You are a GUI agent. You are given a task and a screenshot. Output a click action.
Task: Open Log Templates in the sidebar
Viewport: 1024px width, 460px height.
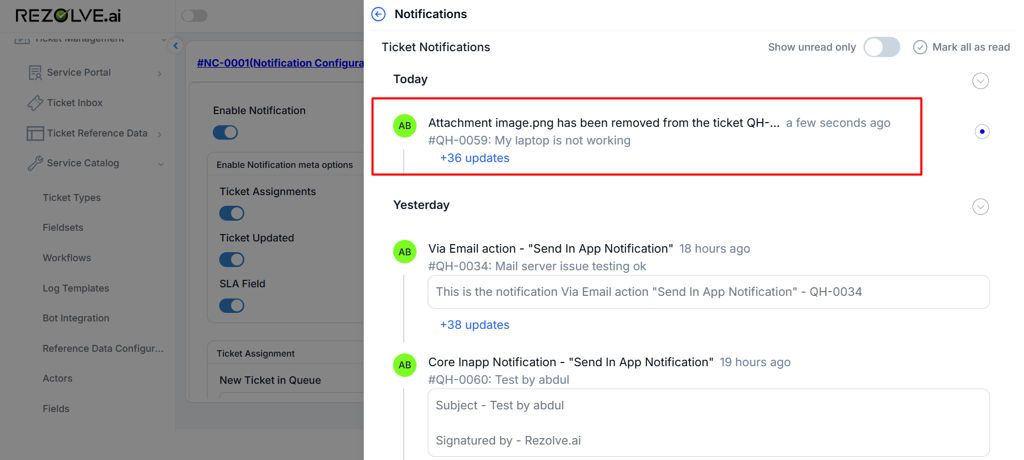point(75,288)
